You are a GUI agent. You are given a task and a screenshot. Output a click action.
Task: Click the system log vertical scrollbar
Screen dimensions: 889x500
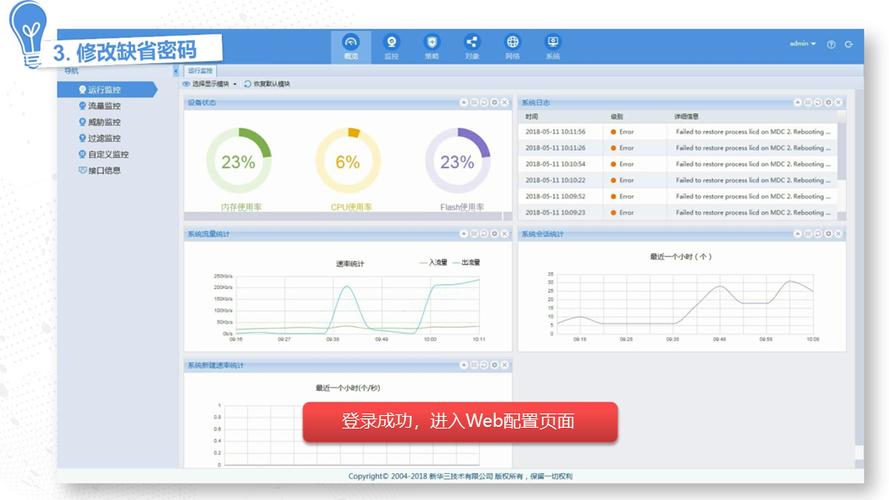841,152
